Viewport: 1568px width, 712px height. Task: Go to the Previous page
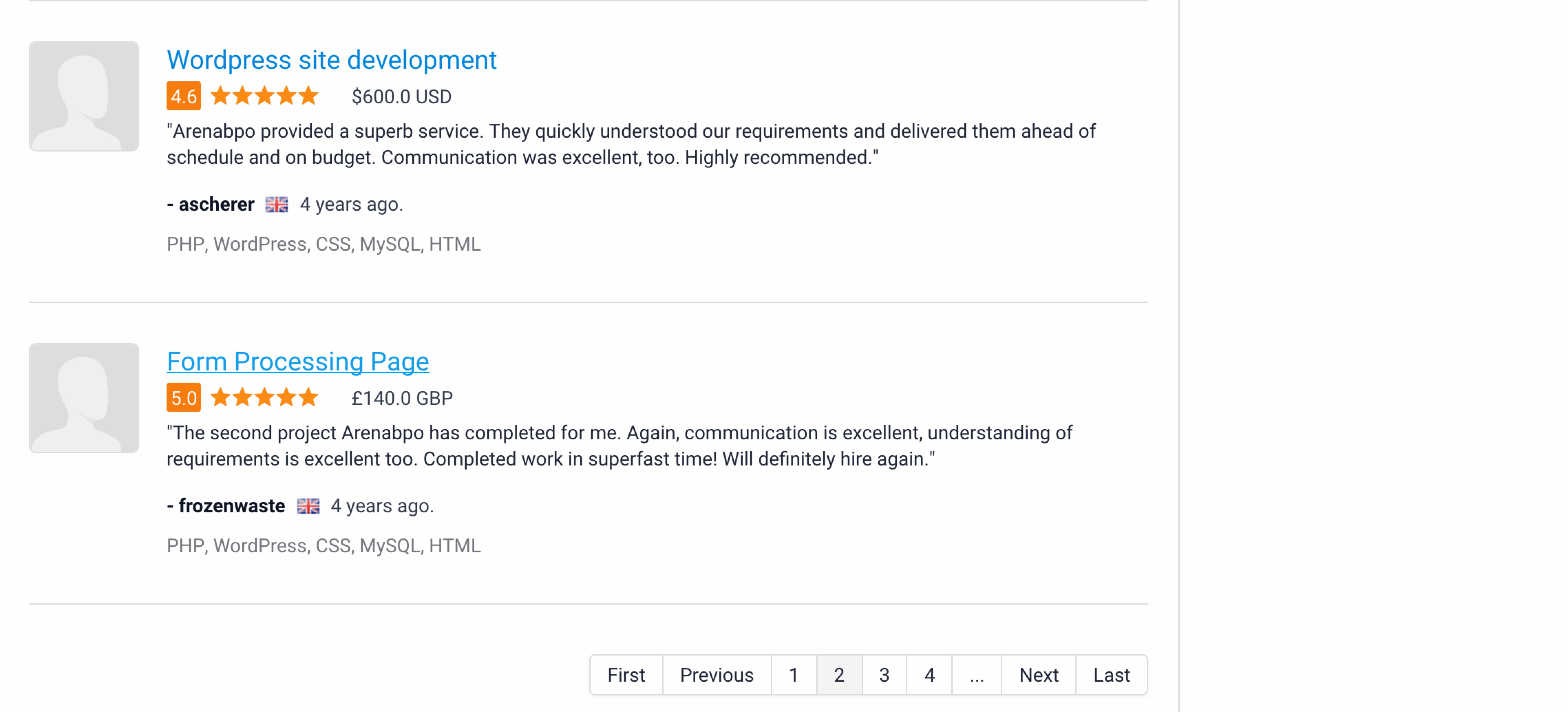point(717,675)
